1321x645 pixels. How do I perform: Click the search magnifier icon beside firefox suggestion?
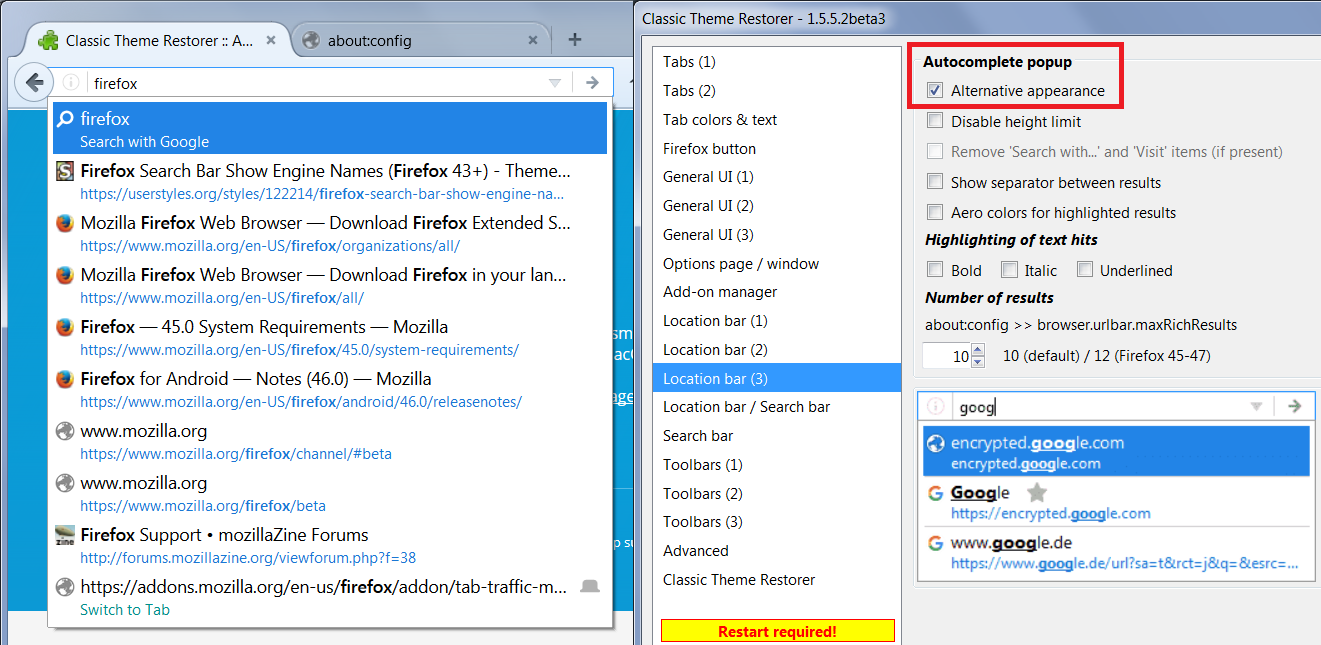[x=65, y=119]
